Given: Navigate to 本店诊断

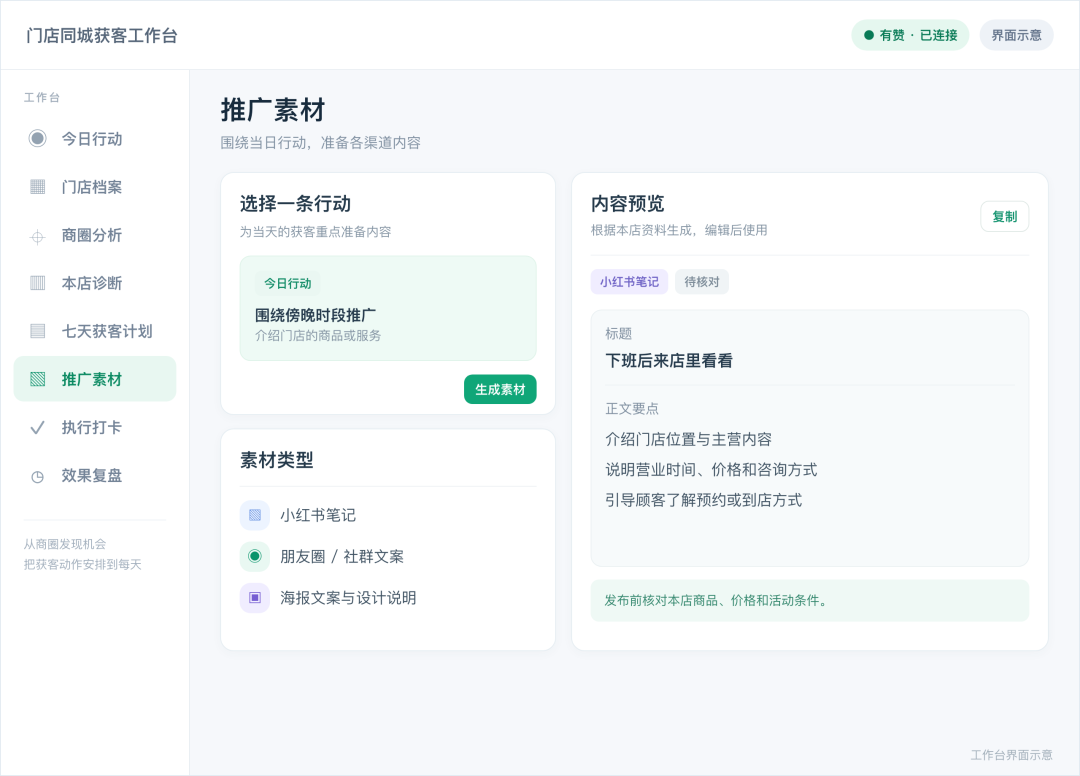Looking at the screenshot, I should 95,283.
